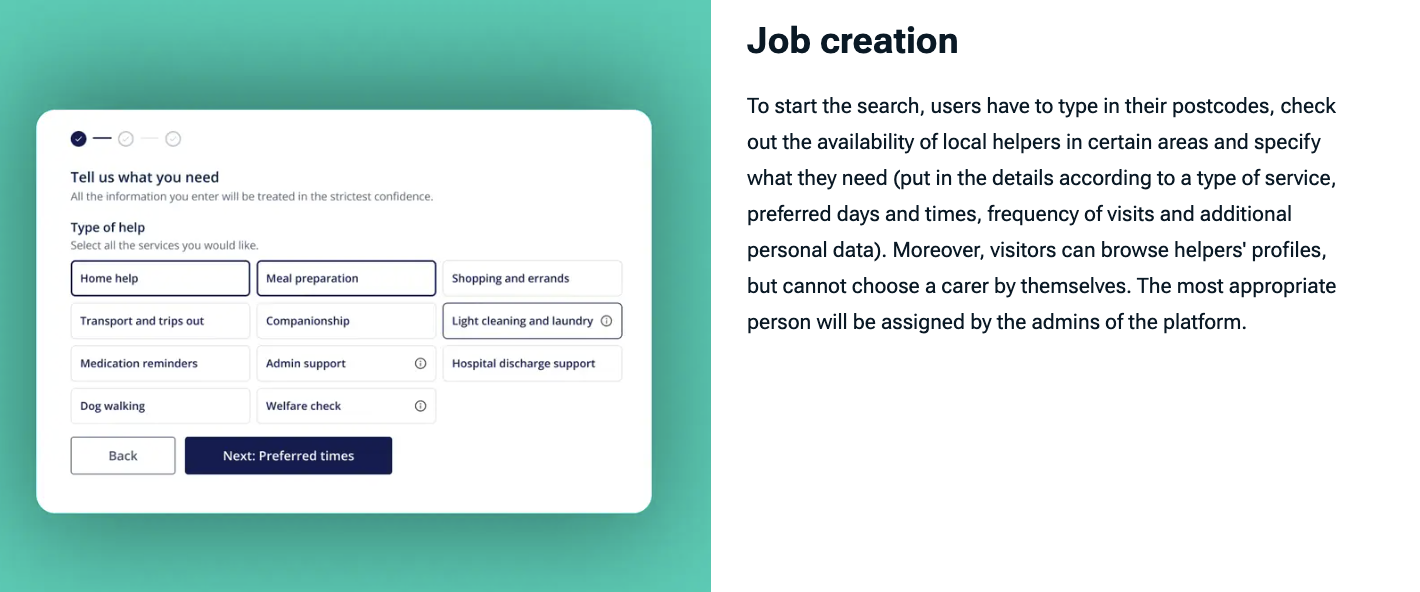This screenshot has height=592, width=1420.
Task: Deselect the Home help service option
Action: pyautogui.click(x=160, y=279)
